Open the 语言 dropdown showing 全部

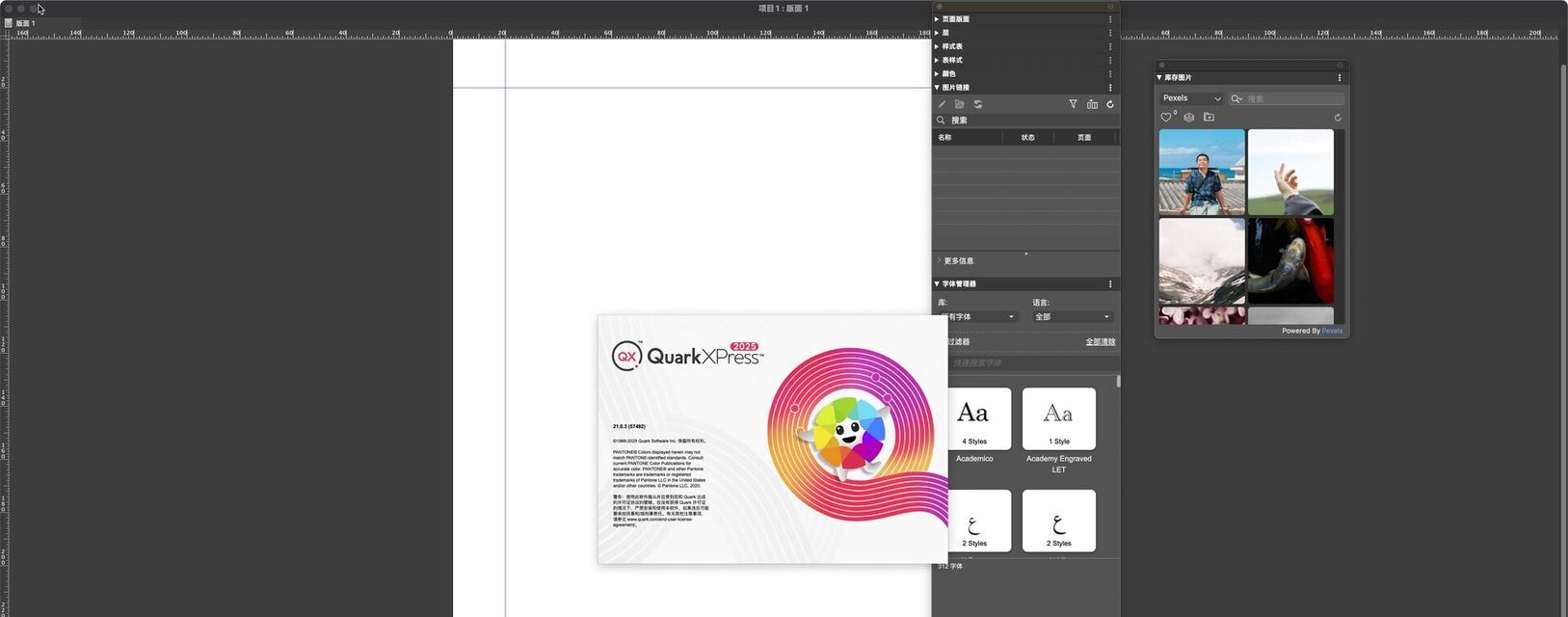1073,317
